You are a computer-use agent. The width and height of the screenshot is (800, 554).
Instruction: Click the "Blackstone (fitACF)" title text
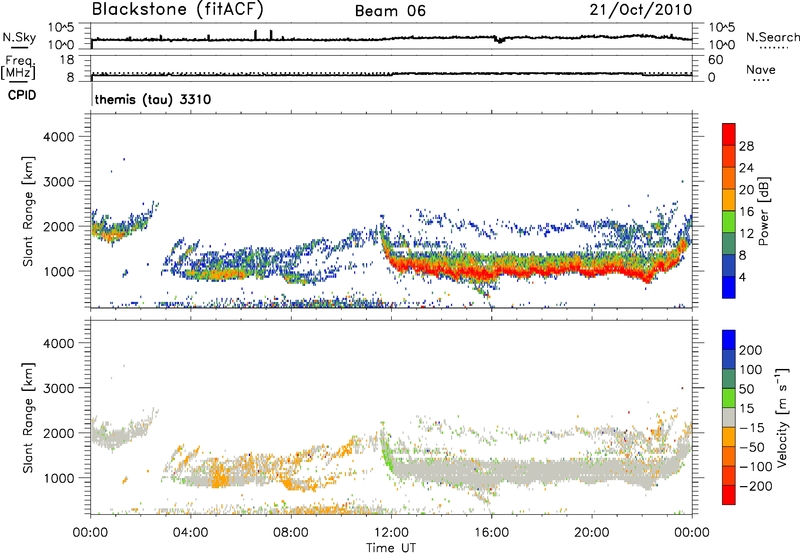click(x=177, y=10)
